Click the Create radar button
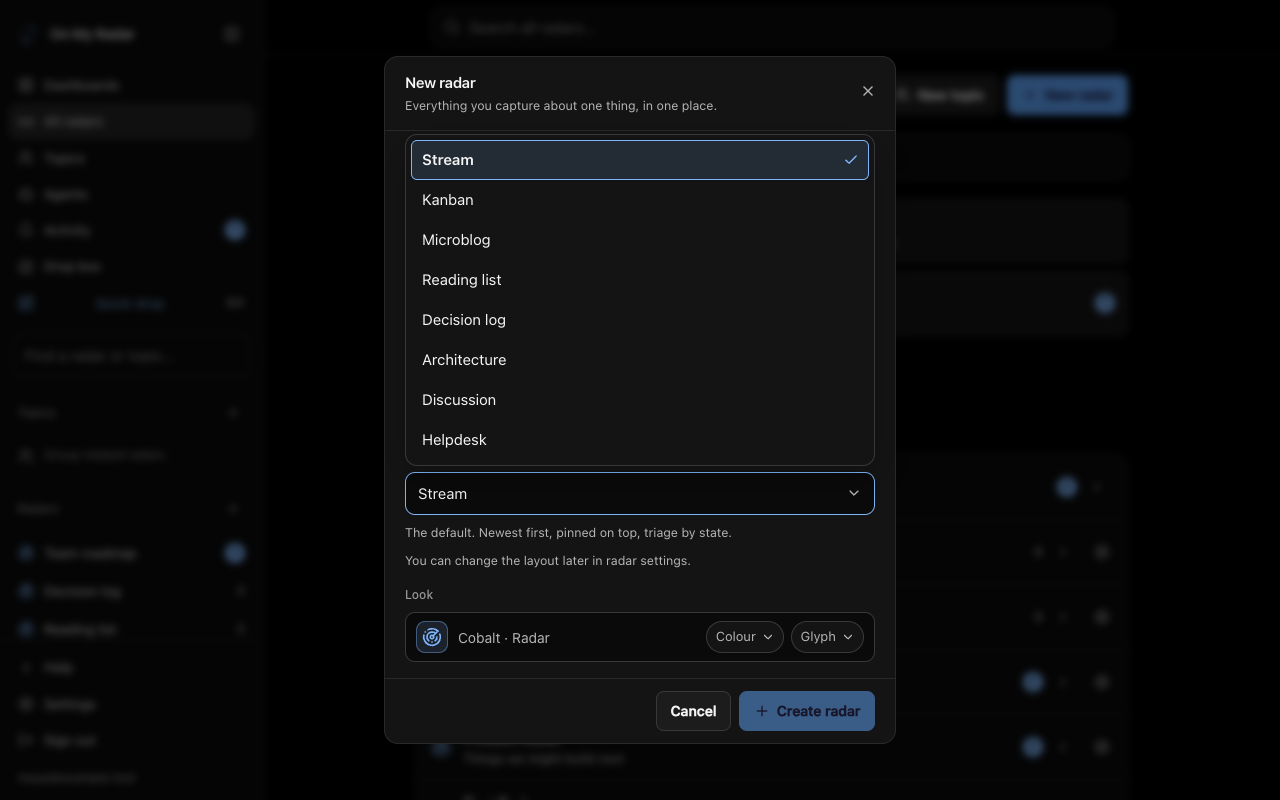Screen dimensions: 1280x800 pos(807,711)
